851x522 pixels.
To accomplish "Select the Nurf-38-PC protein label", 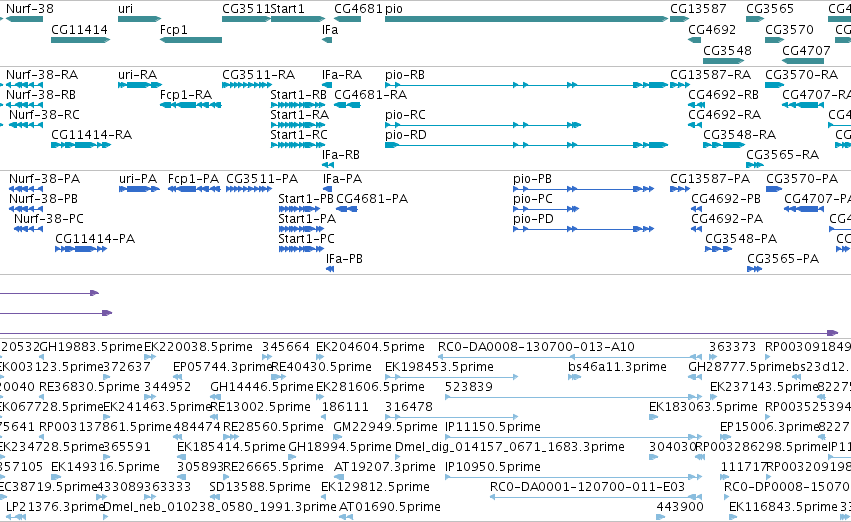I will point(49,219).
